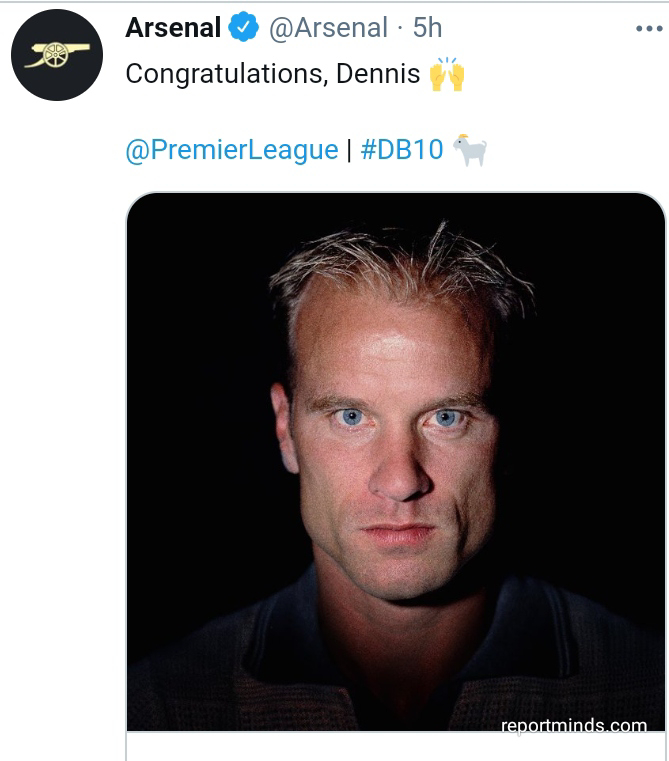Click the blue verified badge

click(245, 28)
